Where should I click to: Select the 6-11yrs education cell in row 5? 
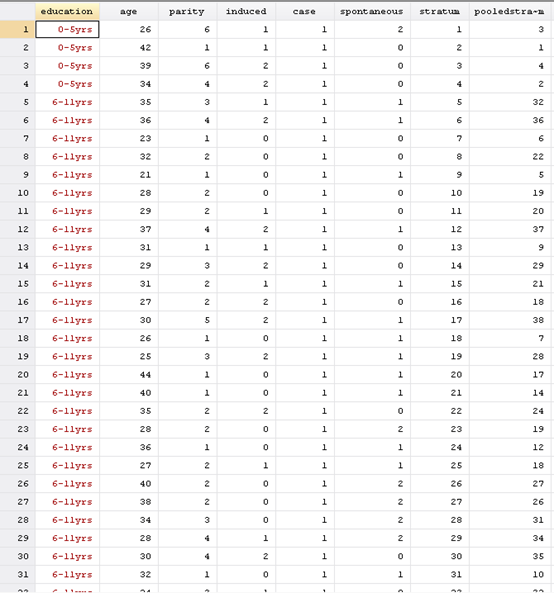[x=67, y=102]
